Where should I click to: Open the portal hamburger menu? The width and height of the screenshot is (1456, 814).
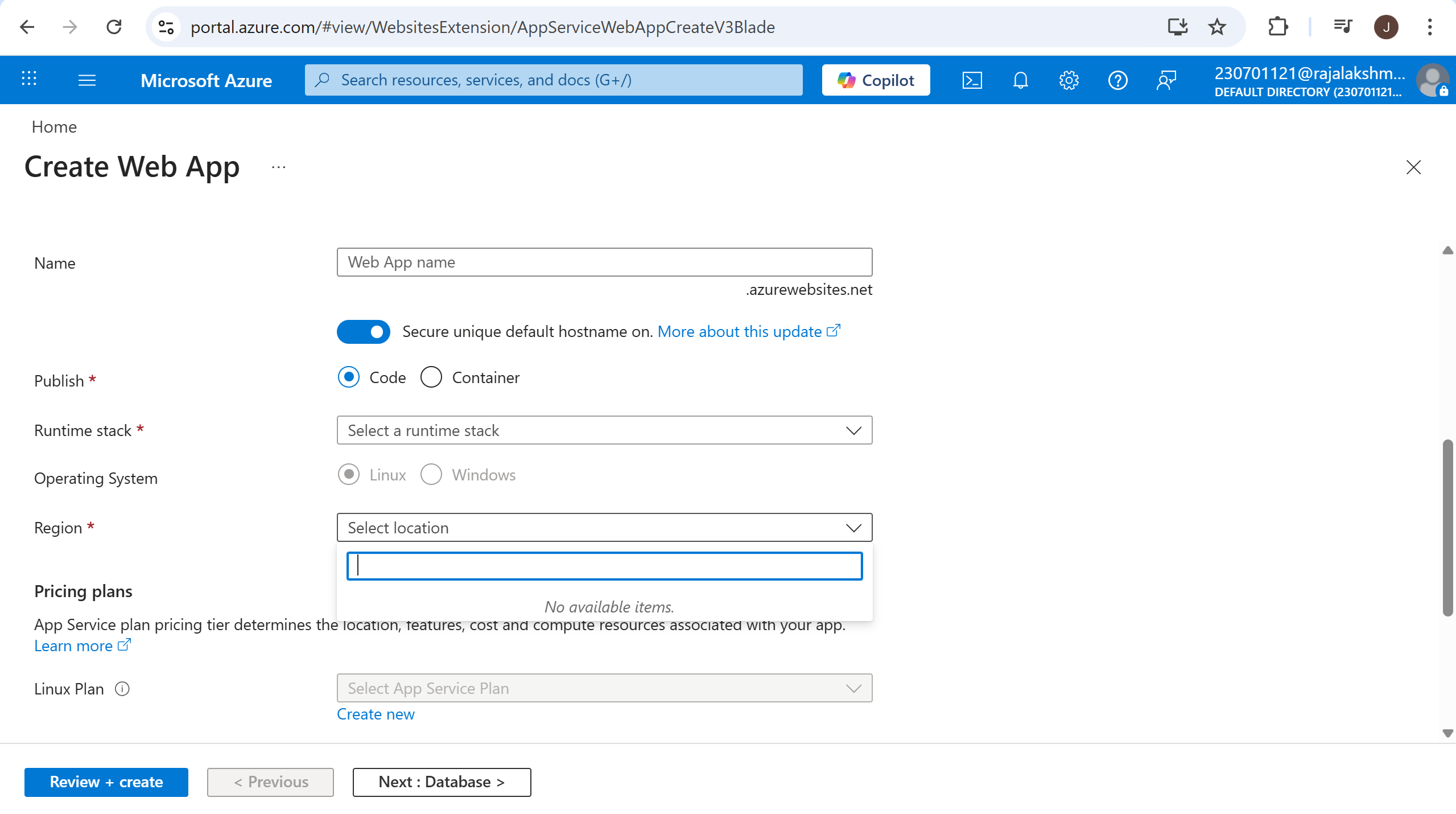(86, 80)
